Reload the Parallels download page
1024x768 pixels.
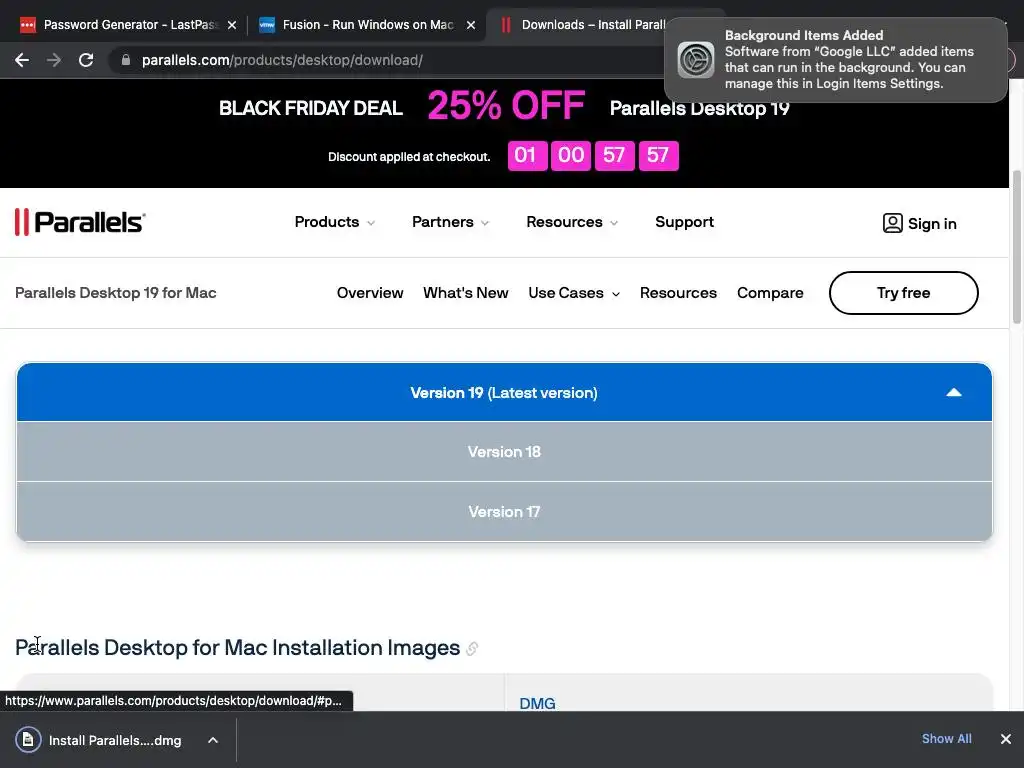pos(86,60)
